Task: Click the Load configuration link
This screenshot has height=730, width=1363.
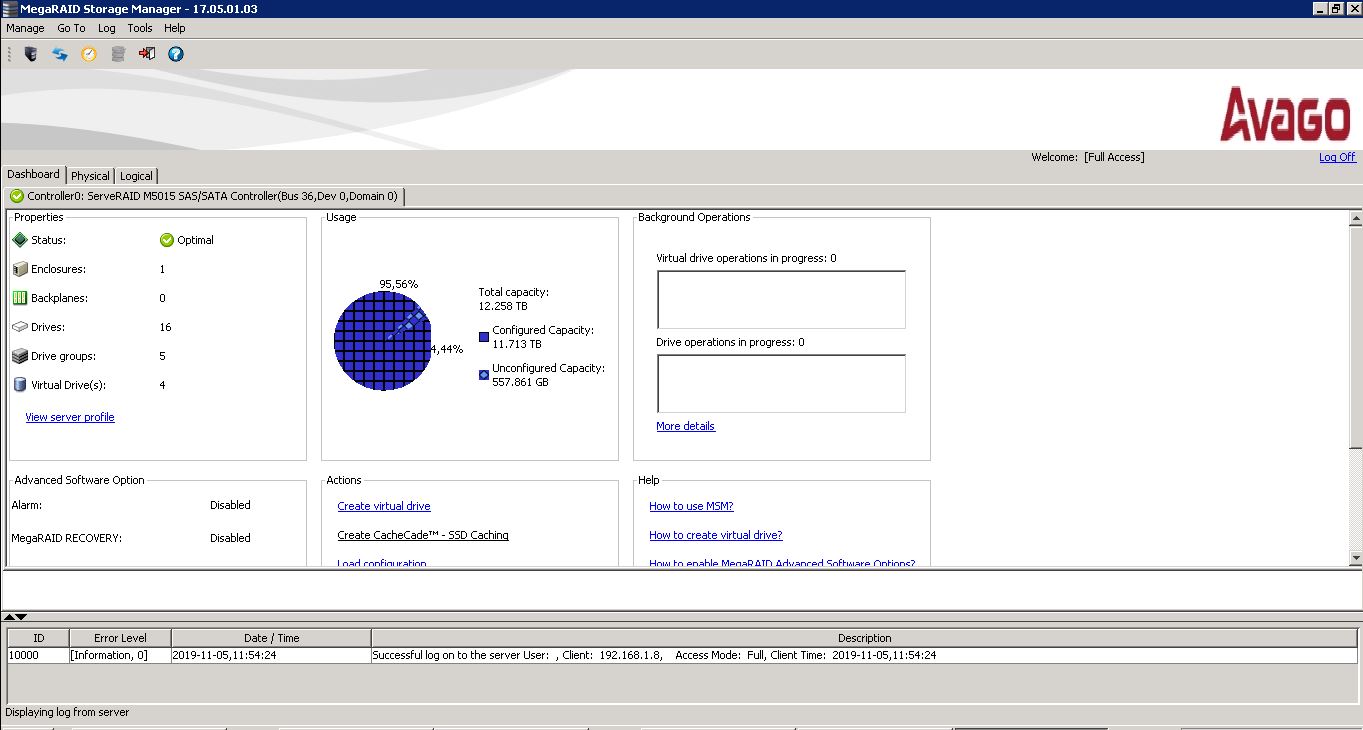Action: point(382,563)
